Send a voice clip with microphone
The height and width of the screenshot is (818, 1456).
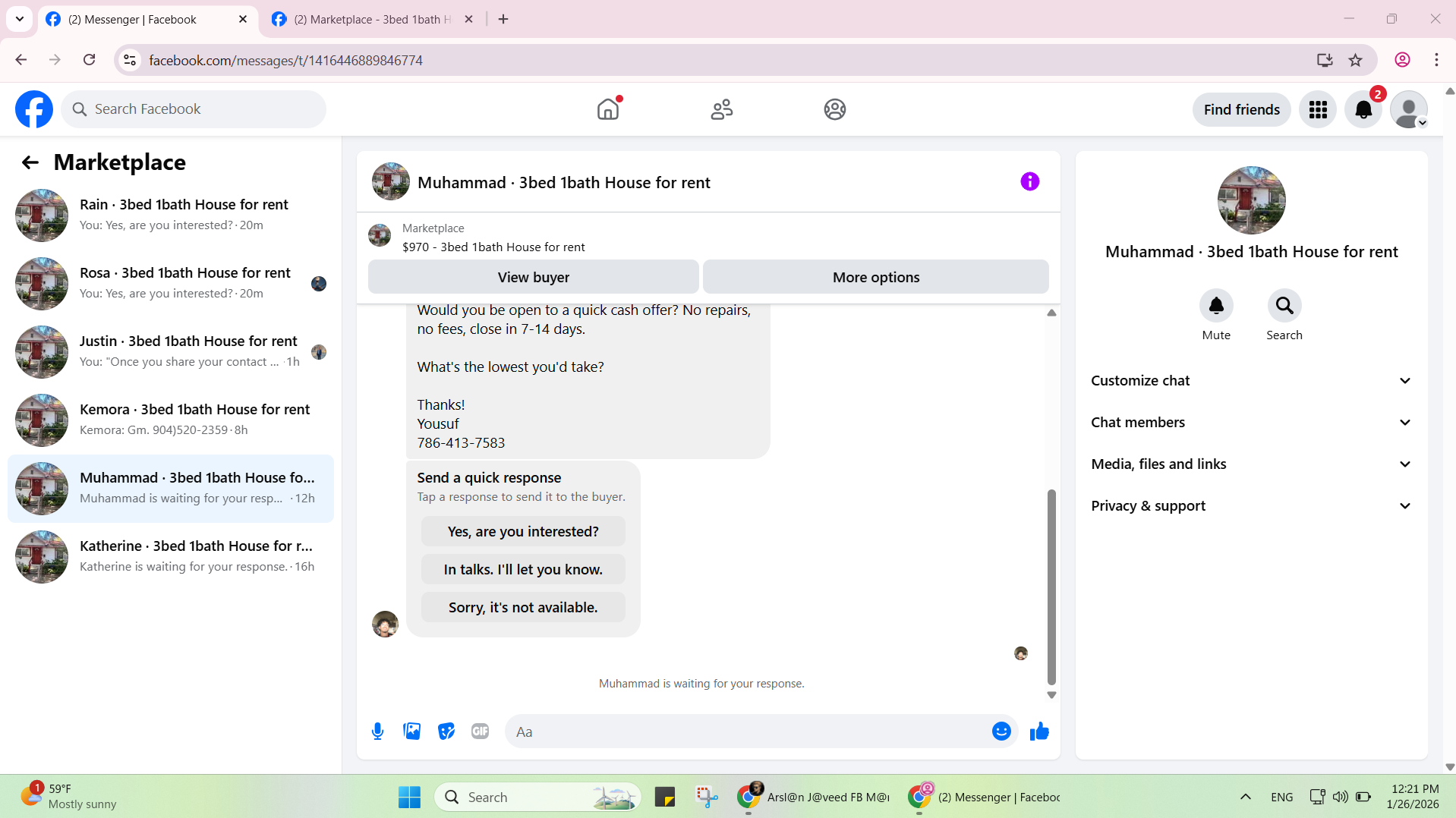(378, 731)
